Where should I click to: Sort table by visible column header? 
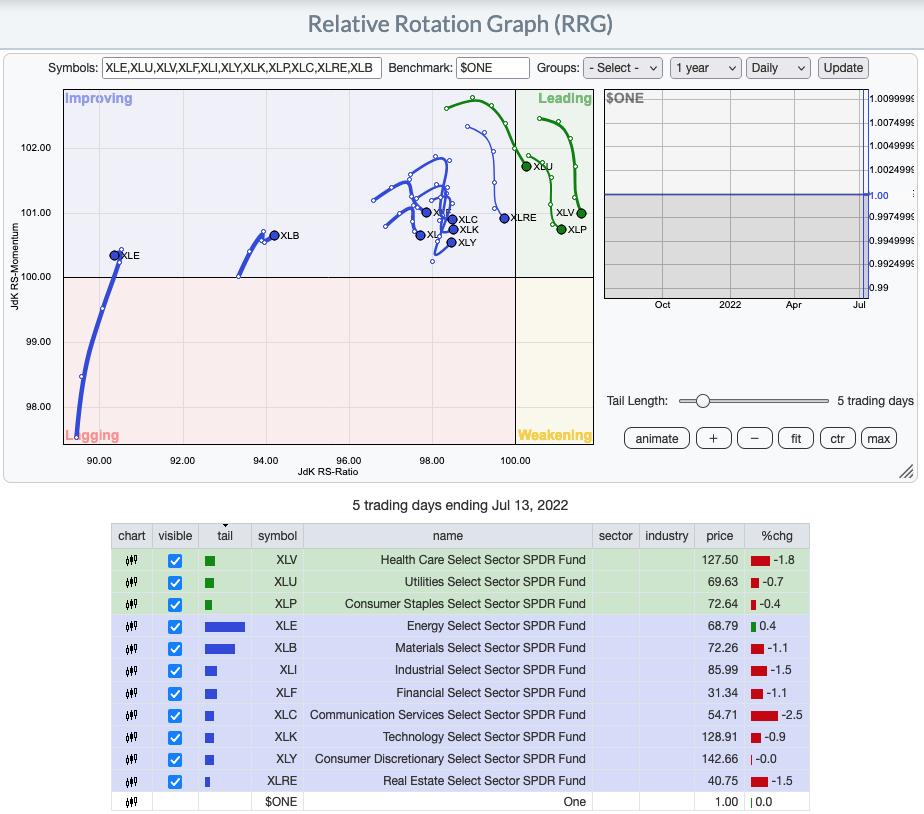(x=175, y=536)
